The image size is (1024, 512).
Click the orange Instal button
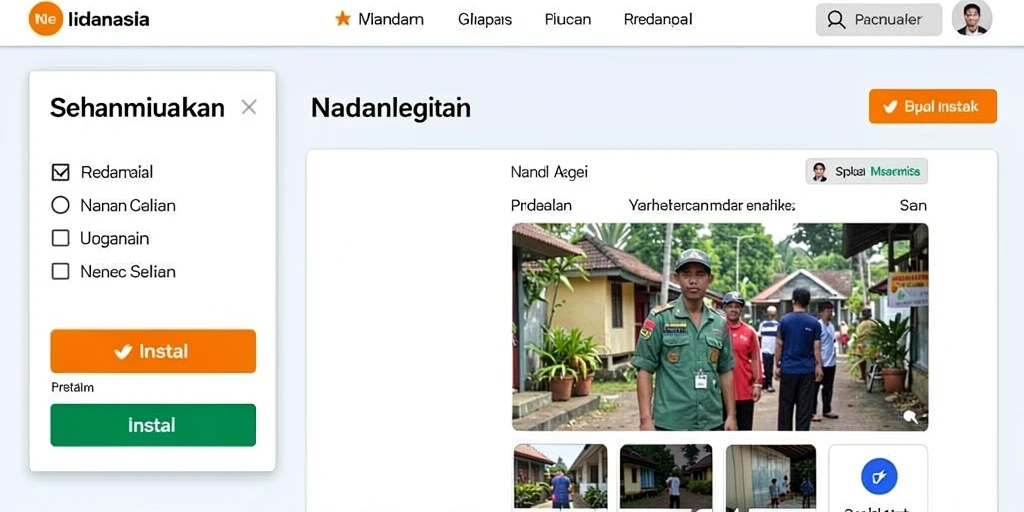(153, 351)
